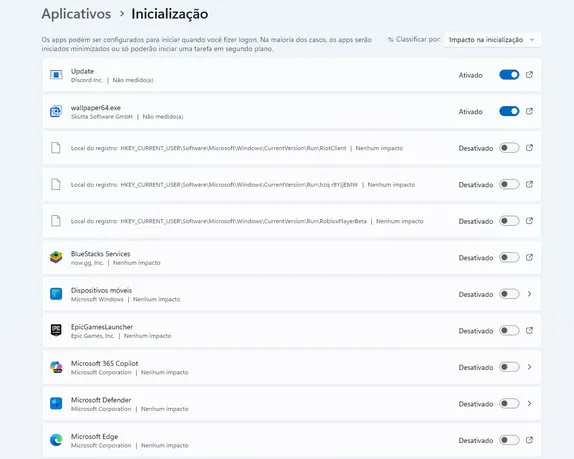Open external link for EpicGamesLauncher

(529, 331)
